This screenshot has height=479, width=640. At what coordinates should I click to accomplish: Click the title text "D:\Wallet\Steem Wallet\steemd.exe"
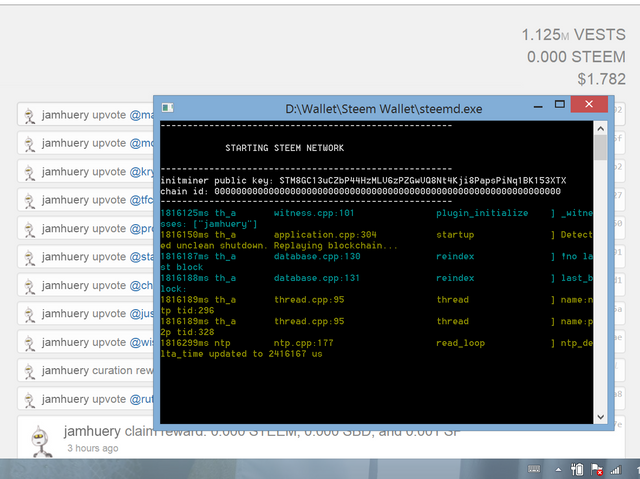[383, 109]
